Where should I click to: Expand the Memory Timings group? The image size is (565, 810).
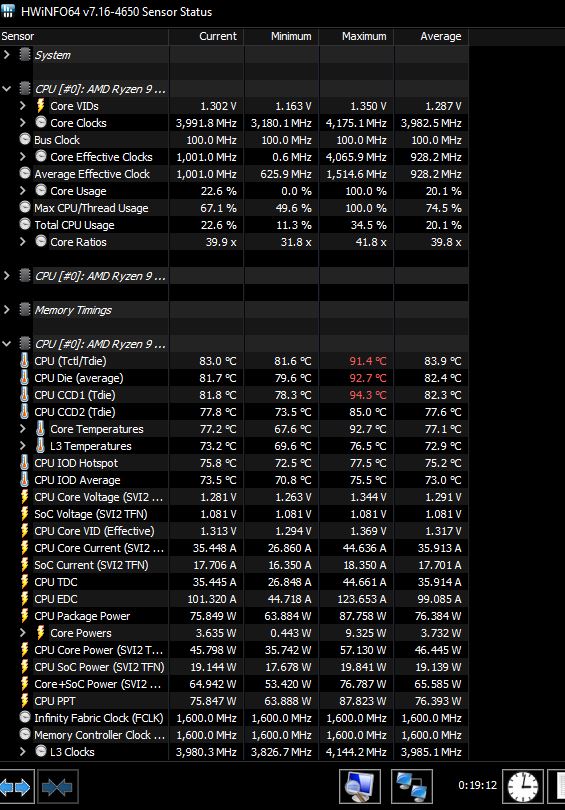click(7, 309)
